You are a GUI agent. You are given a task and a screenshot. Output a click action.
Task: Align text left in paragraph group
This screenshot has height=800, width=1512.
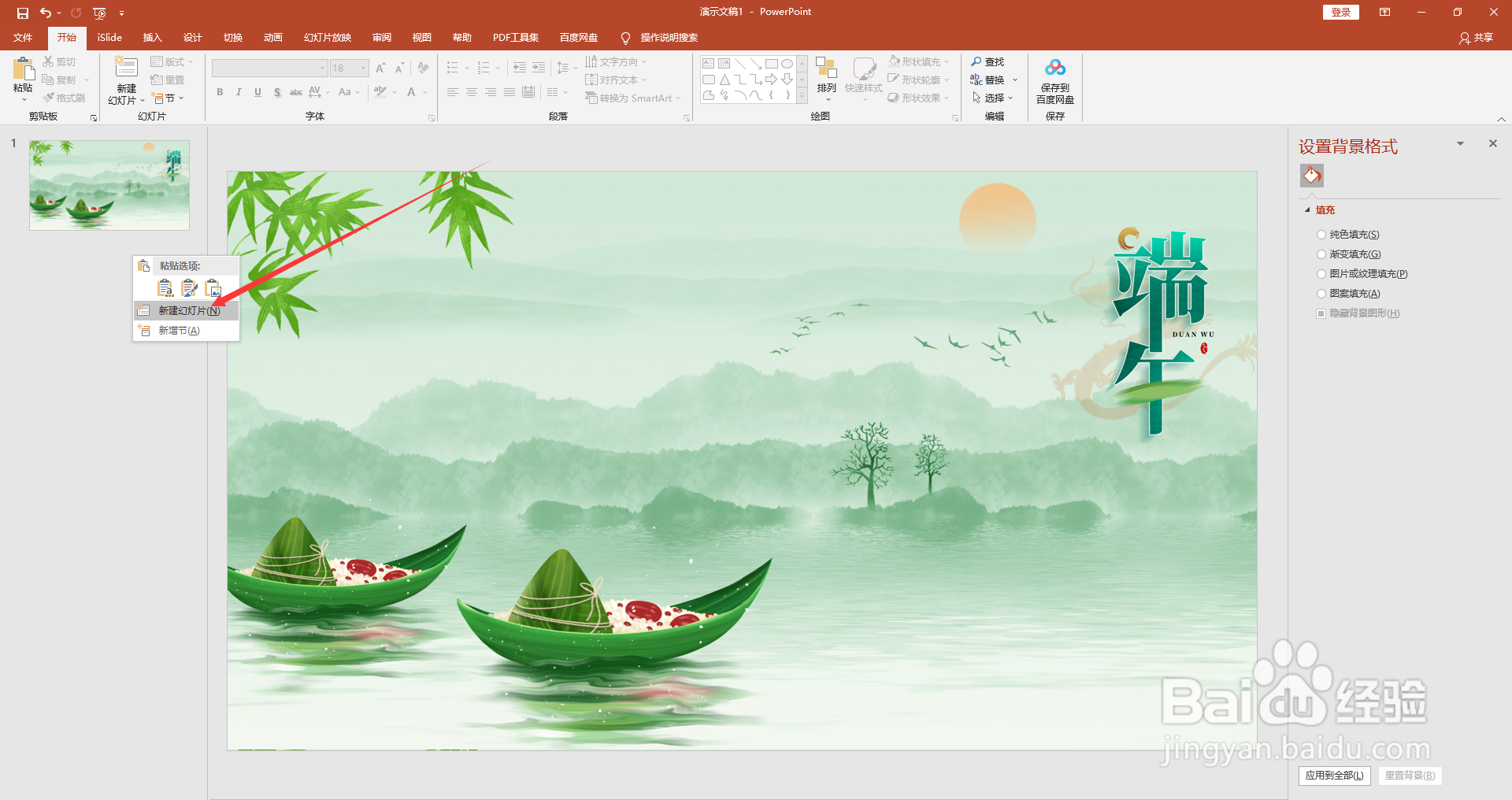point(452,92)
